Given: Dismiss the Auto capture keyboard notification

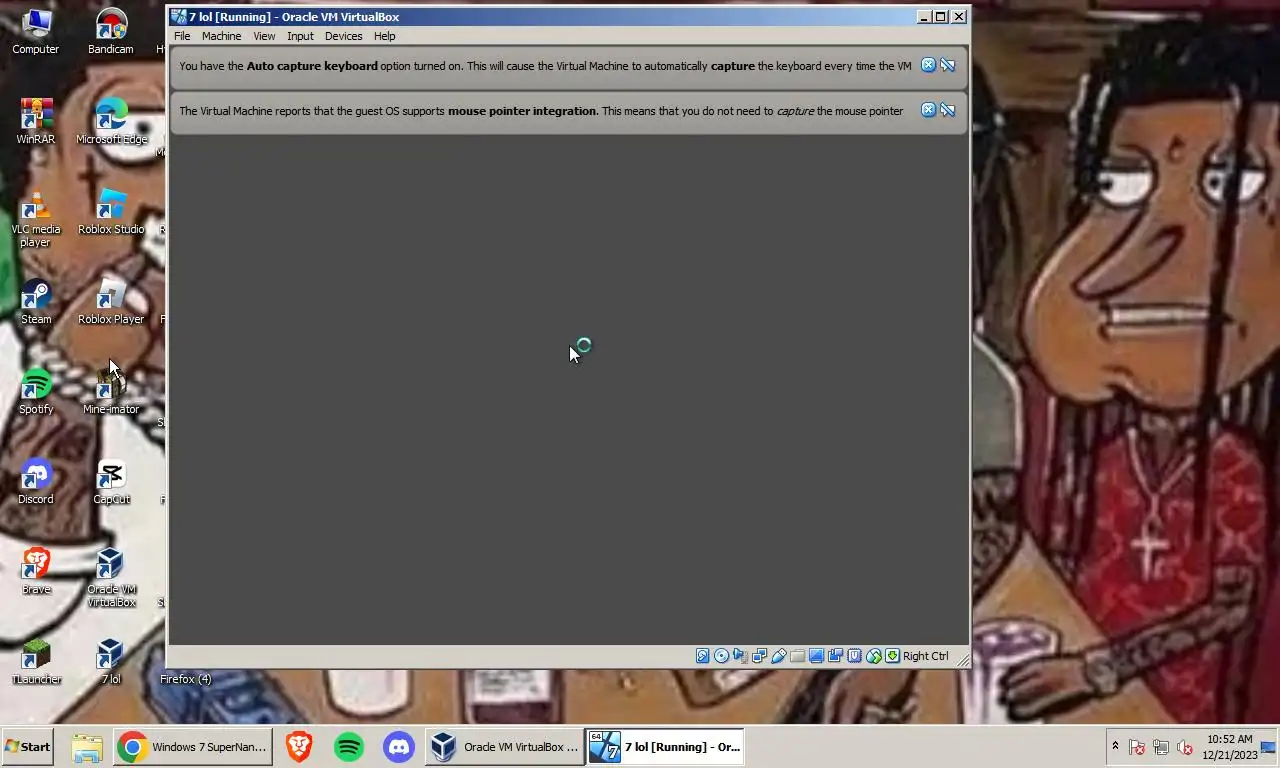Looking at the screenshot, I should pyautogui.click(x=928, y=65).
